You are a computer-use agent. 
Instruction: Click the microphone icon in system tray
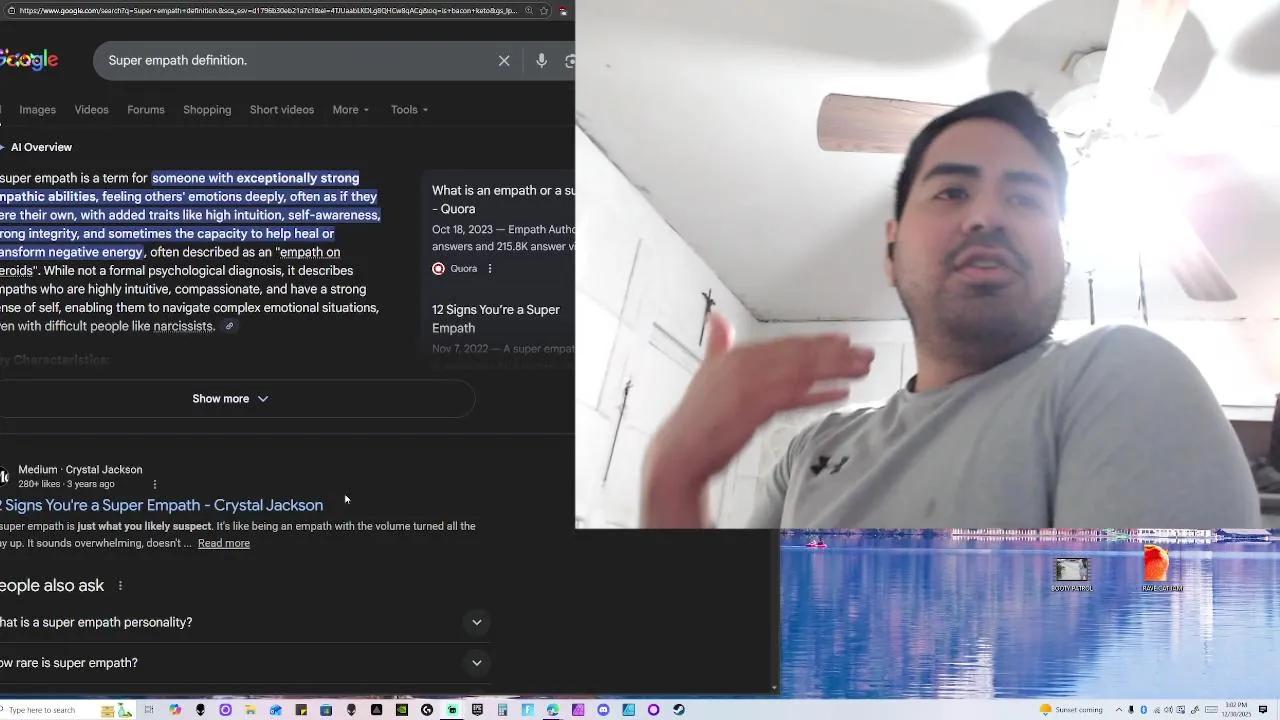tap(1131, 710)
